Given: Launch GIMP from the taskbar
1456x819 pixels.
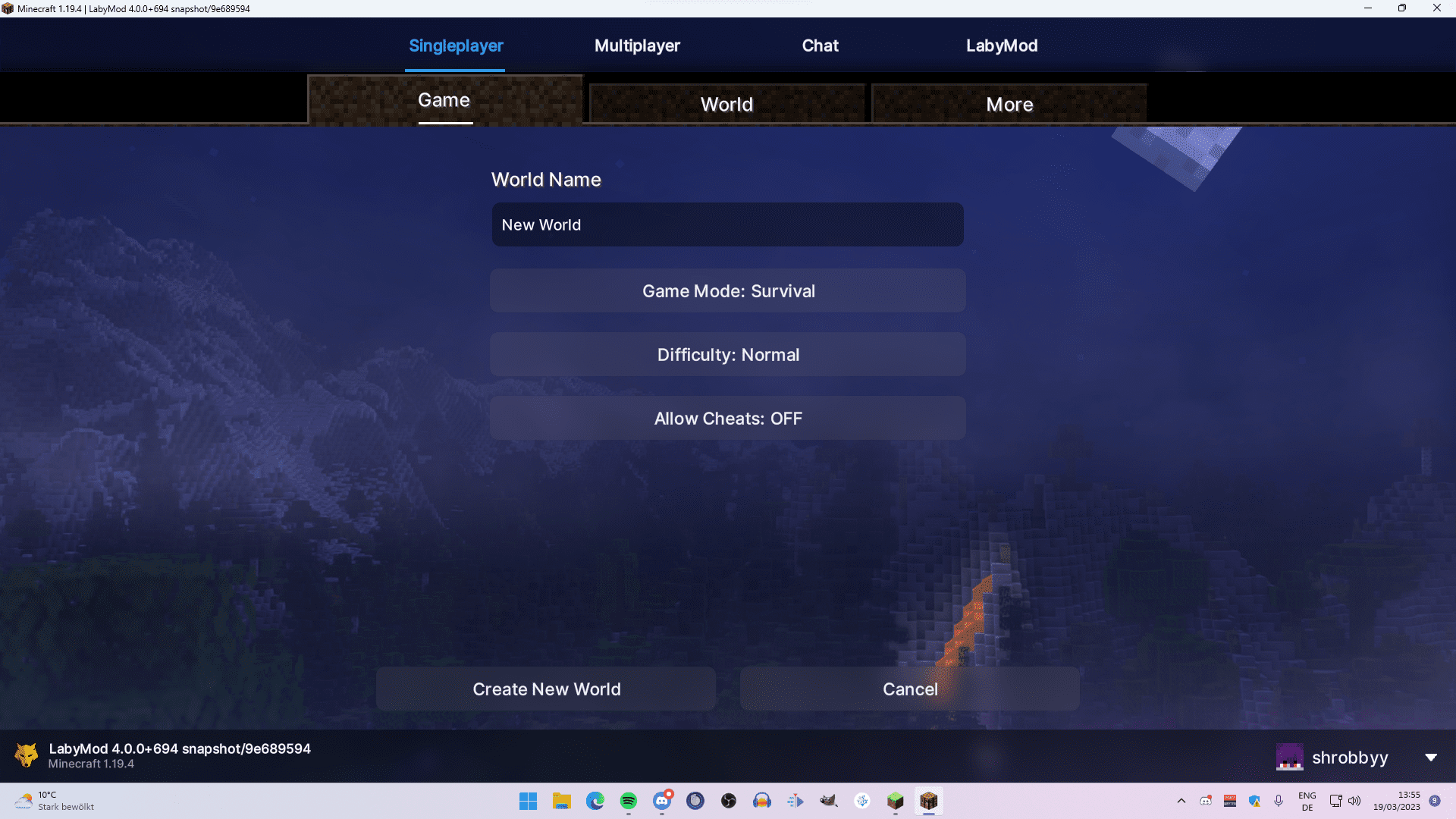Looking at the screenshot, I should pos(829,801).
